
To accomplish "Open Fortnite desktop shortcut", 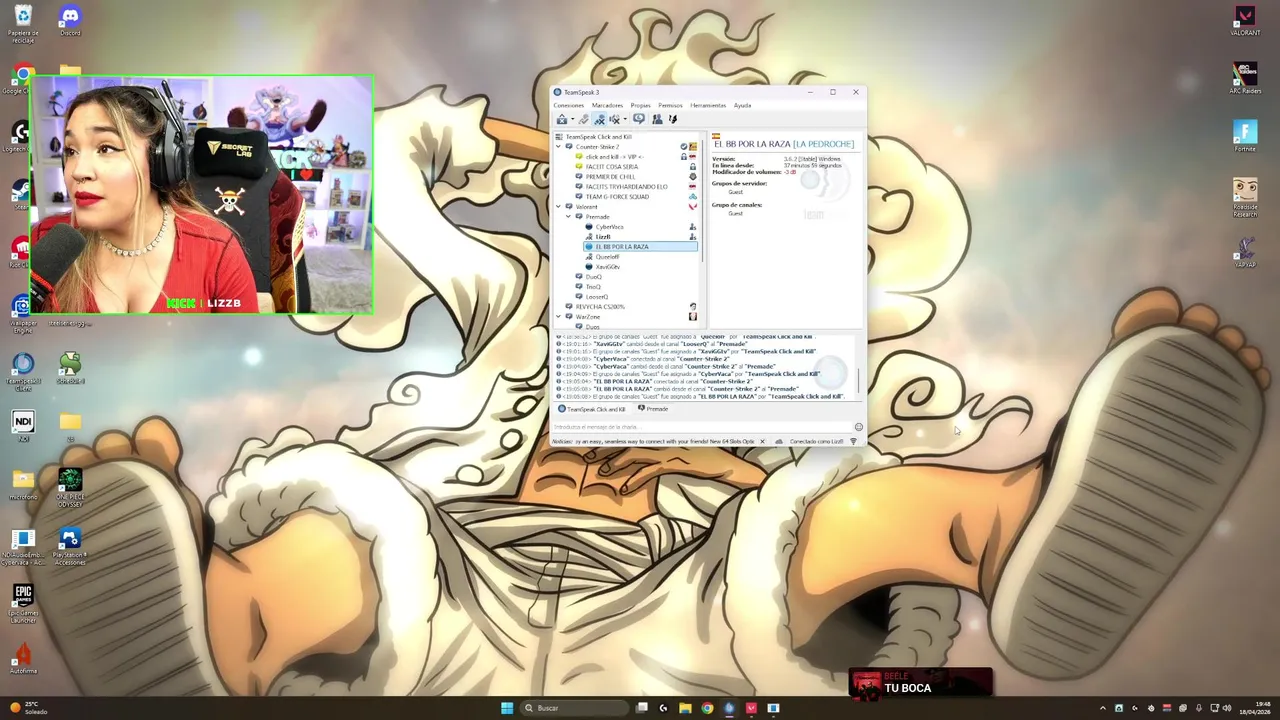I will 1245,137.
